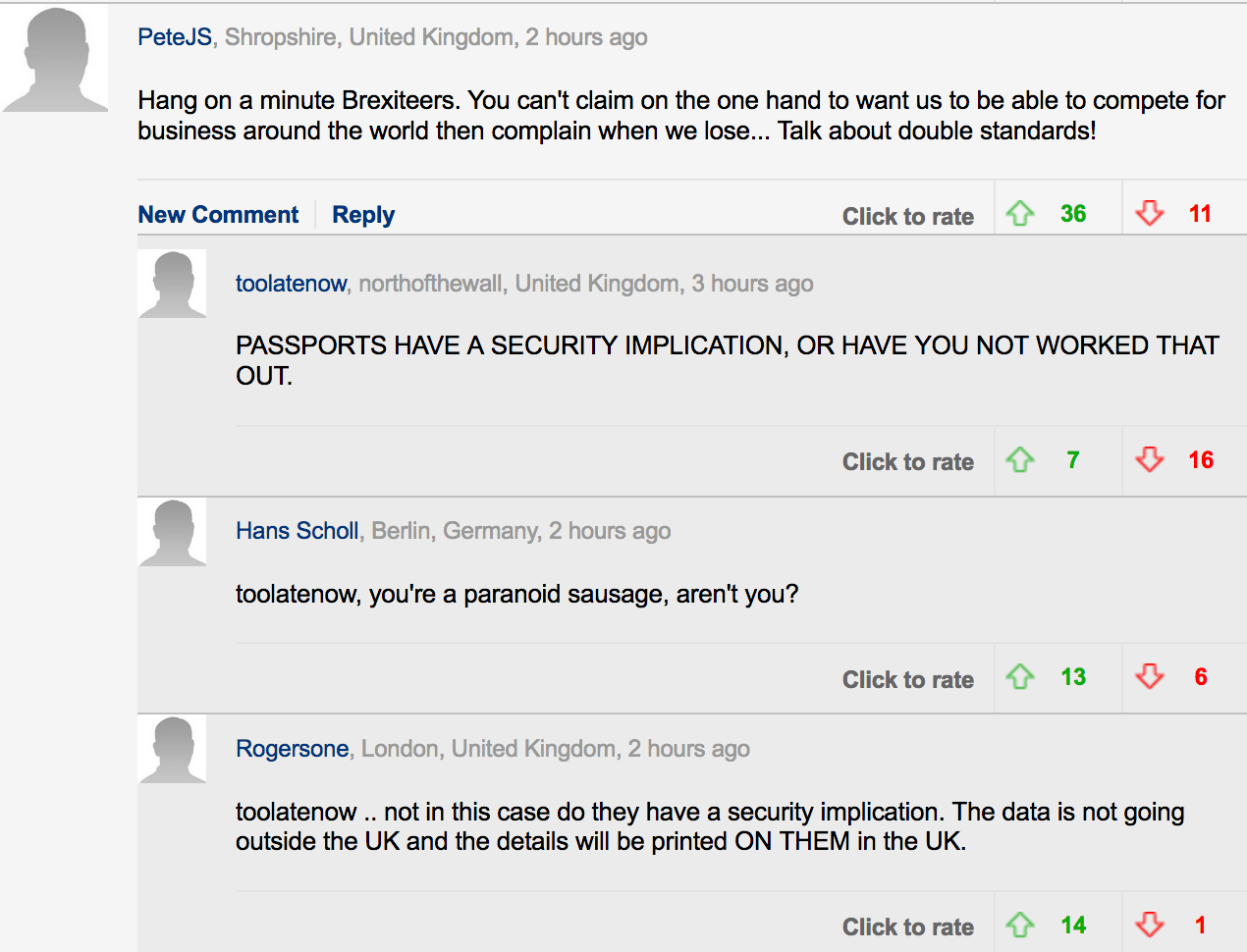
Task: Upvote PeteJS's comment with green arrow
Action: coord(1020,213)
